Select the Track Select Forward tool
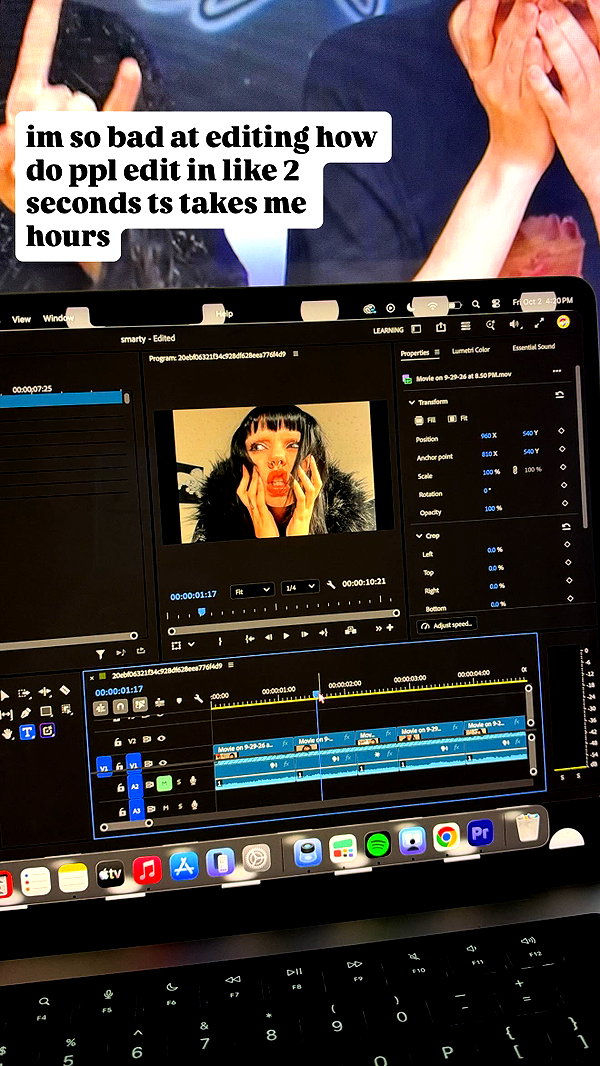Viewport: 600px width, 1066px height. (x=24, y=693)
